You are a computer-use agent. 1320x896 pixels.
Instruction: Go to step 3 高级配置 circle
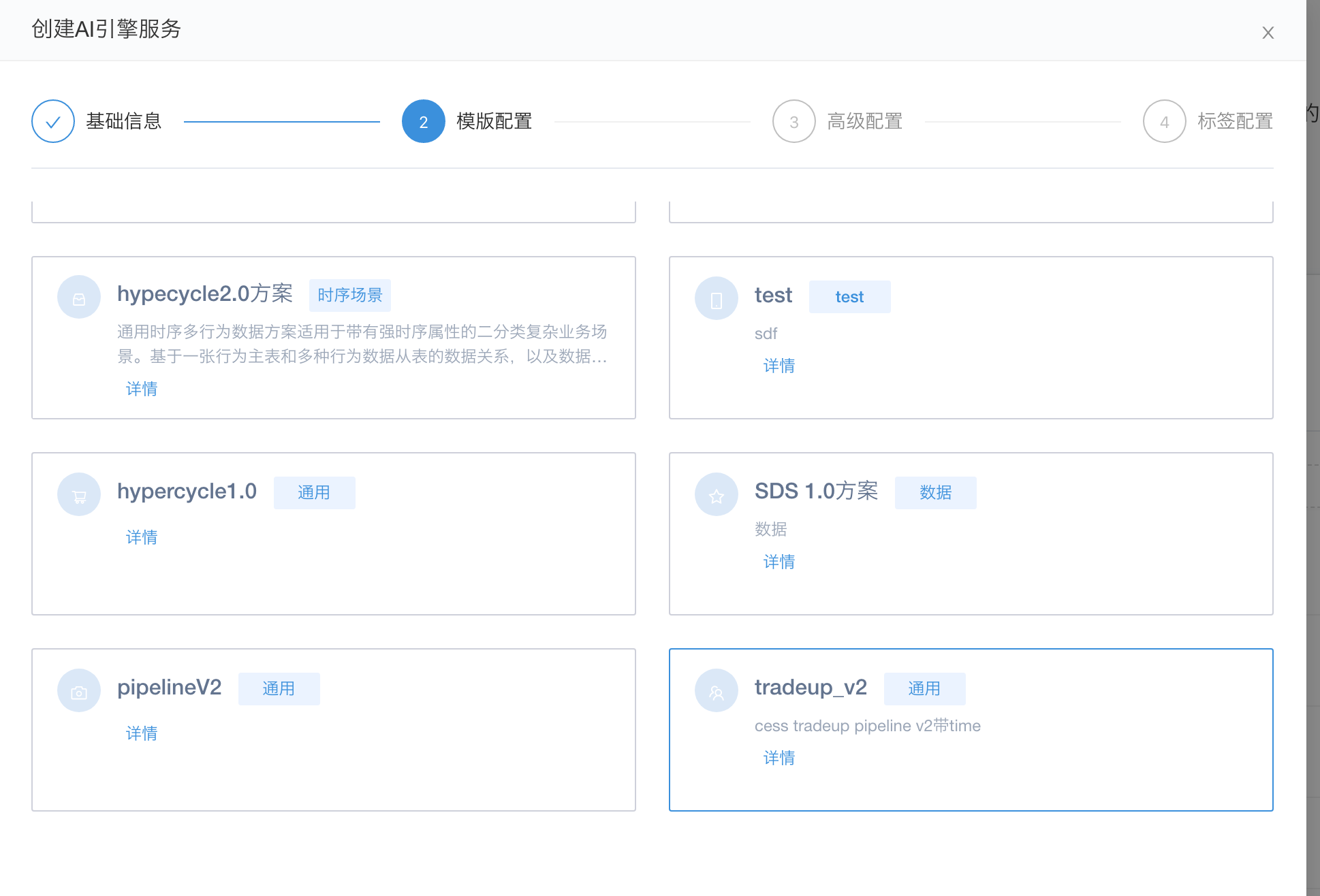(x=794, y=121)
